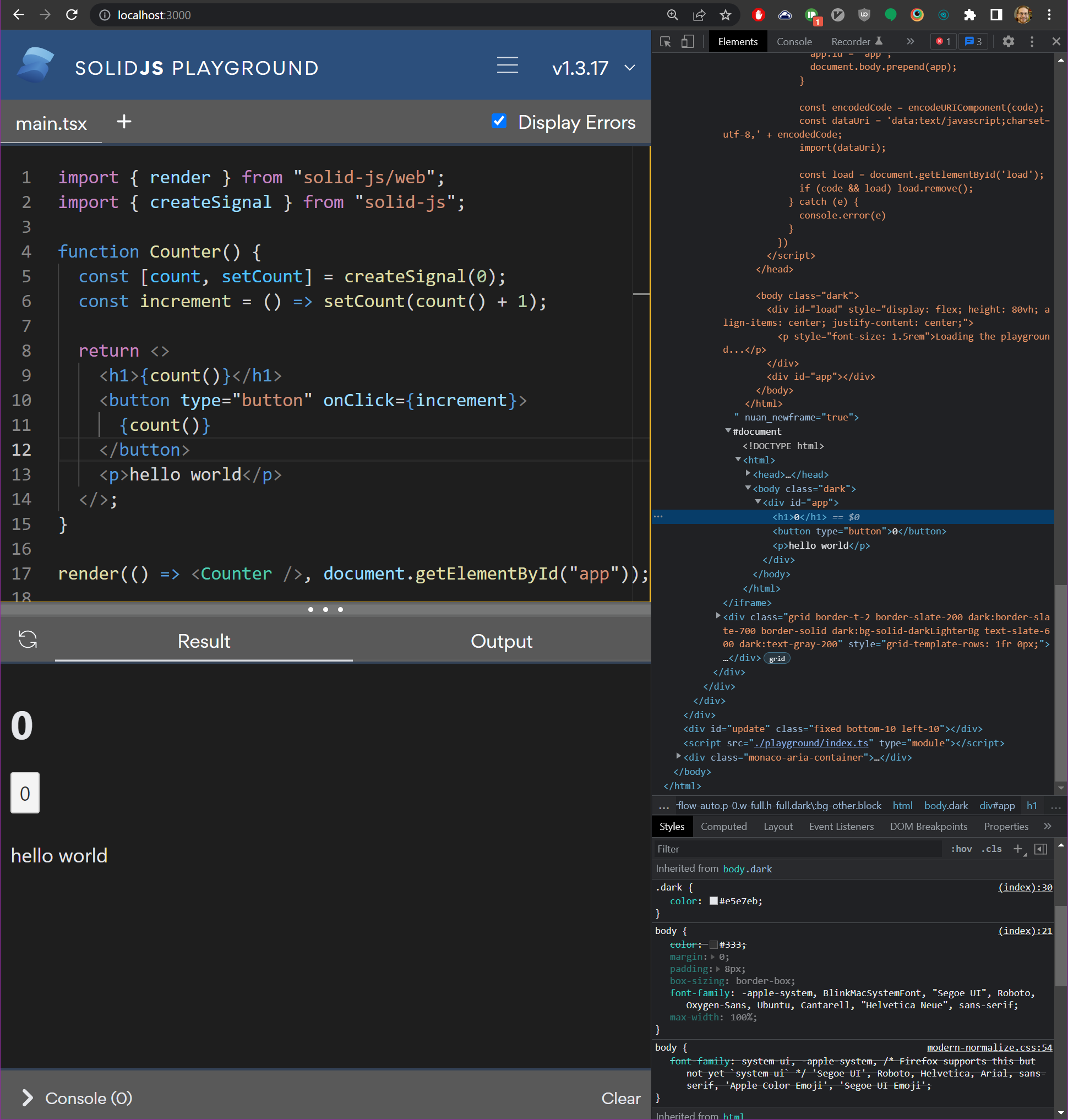Uncheck the Display Errors checkbox

tap(499, 122)
